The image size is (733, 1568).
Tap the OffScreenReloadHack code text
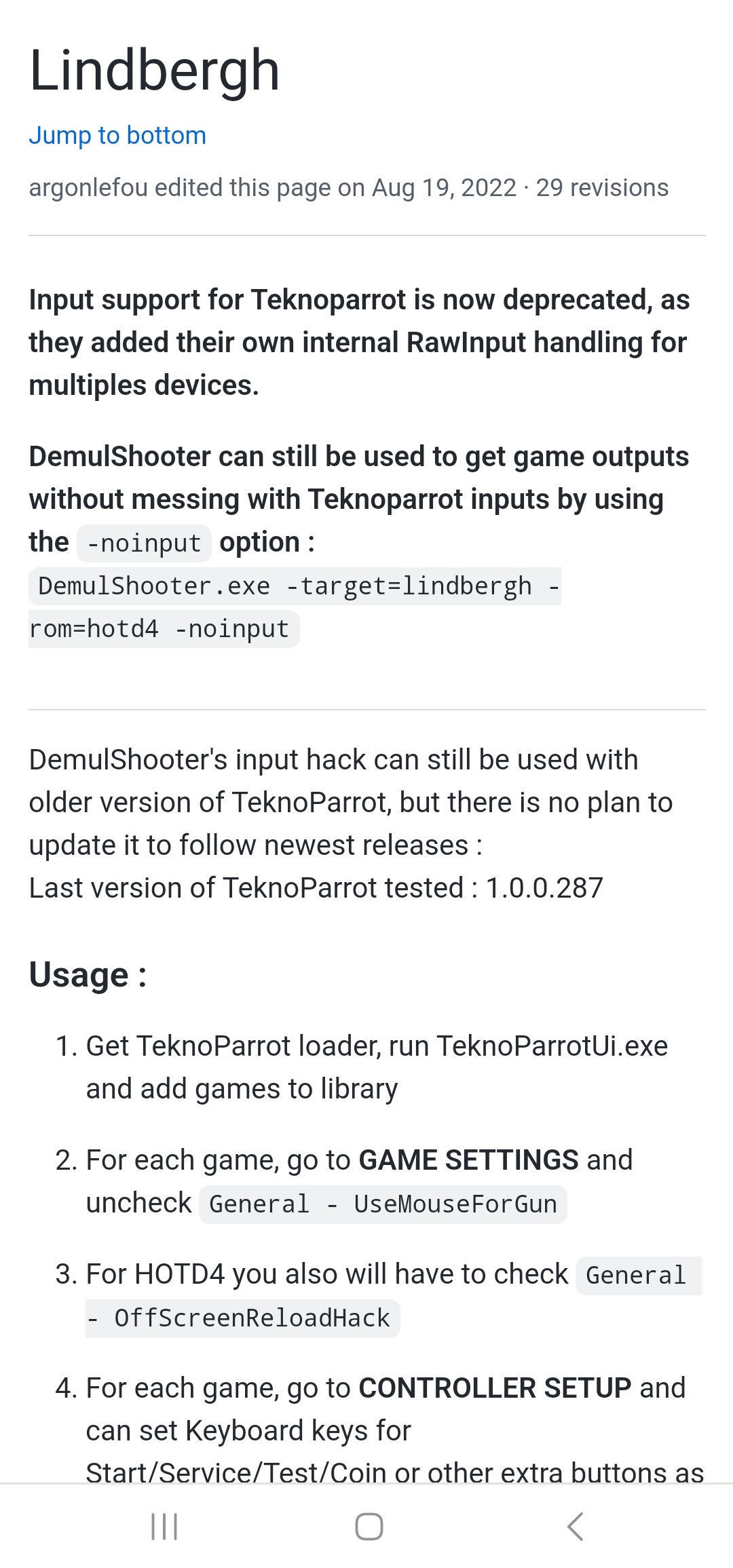click(x=252, y=1318)
